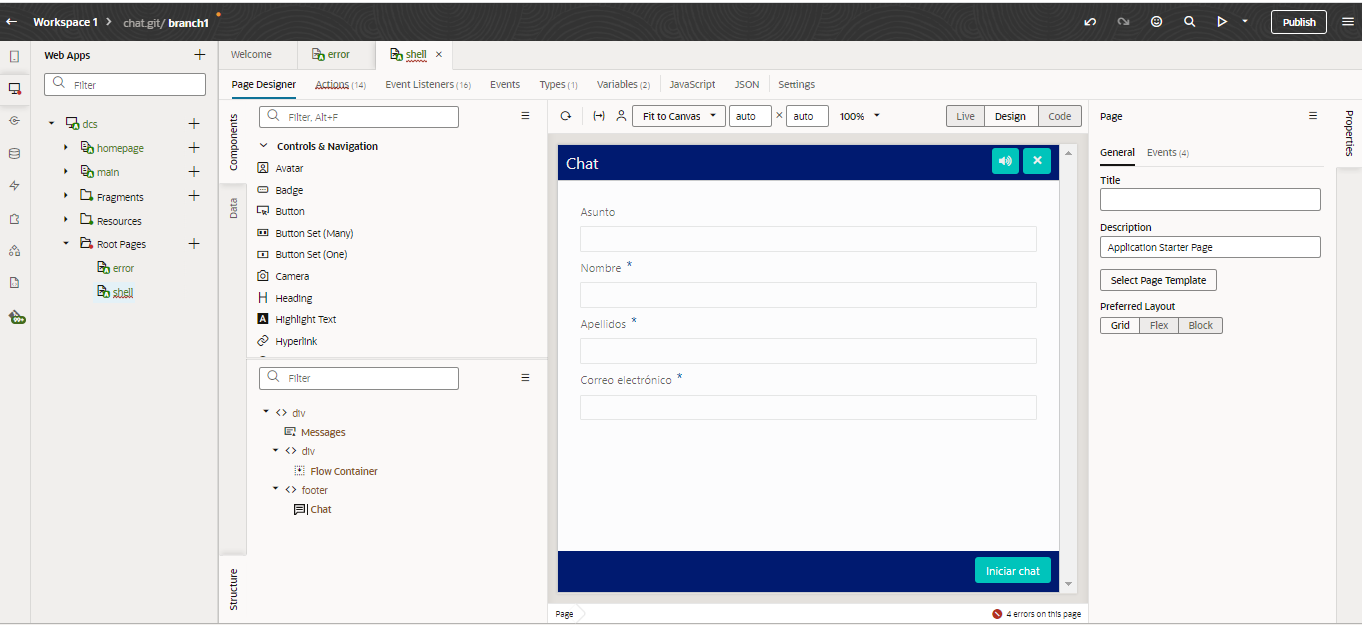This screenshot has height=625, width=1362.
Task: Open the feedback smiley icon
Action: 1157,21
